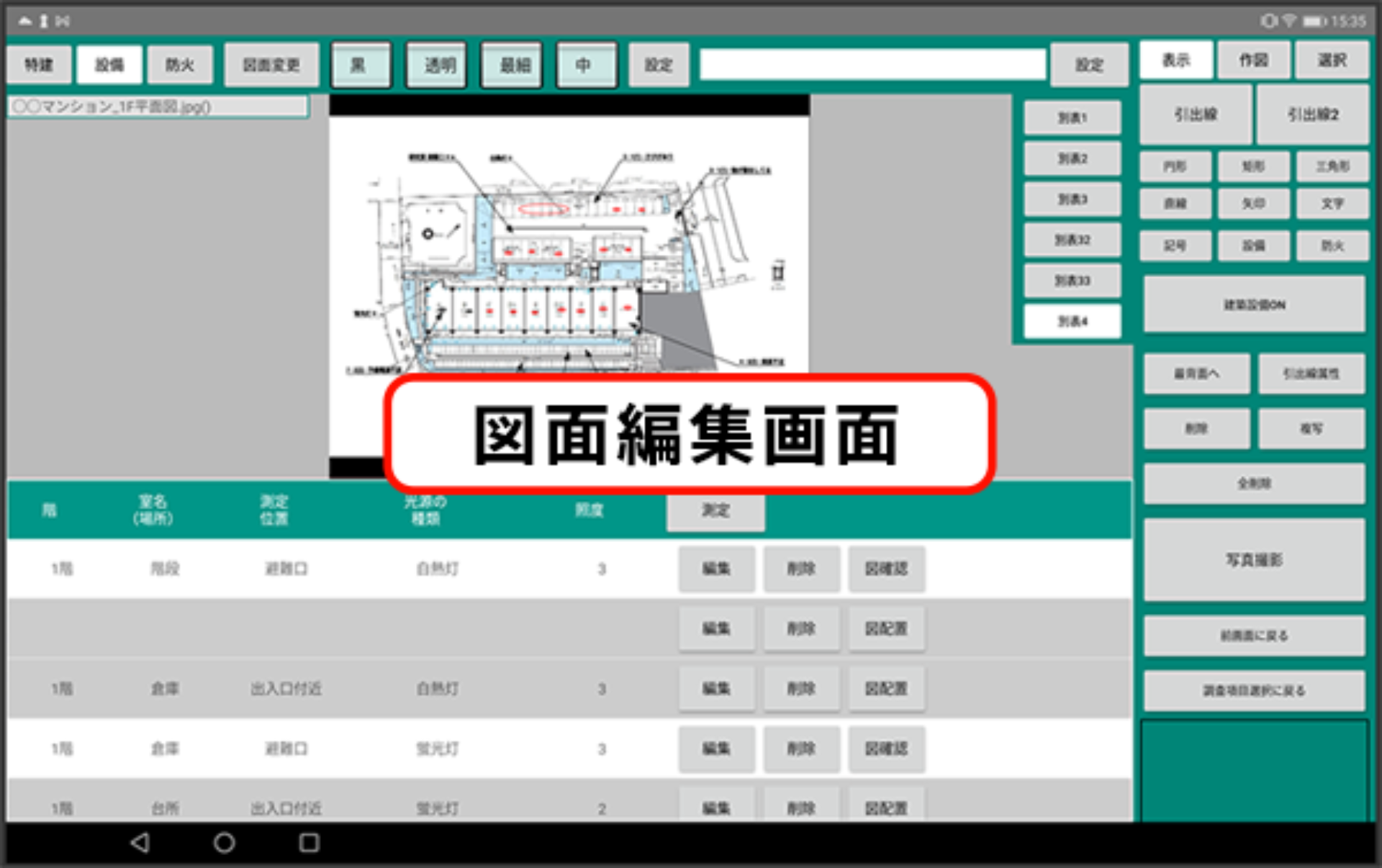Image resolution: width=1382 pixels, height=868 pixels.
Task: Tap the Android home circle icon
Action: 225,842
